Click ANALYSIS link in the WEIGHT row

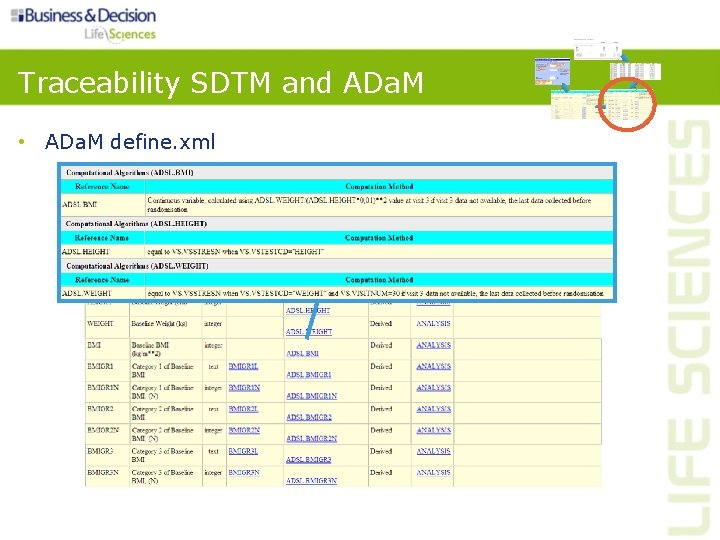[433, 324]
